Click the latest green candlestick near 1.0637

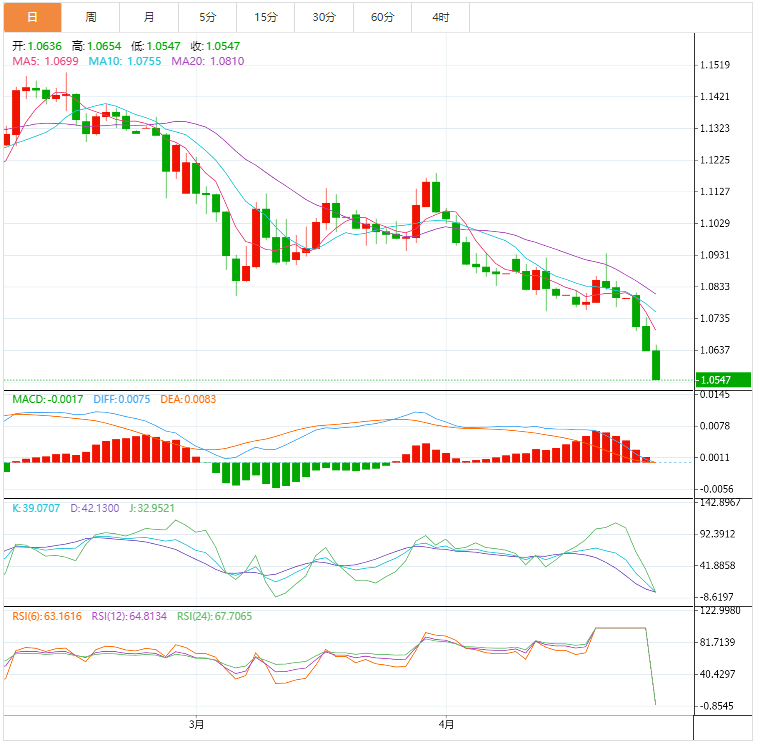656,365
